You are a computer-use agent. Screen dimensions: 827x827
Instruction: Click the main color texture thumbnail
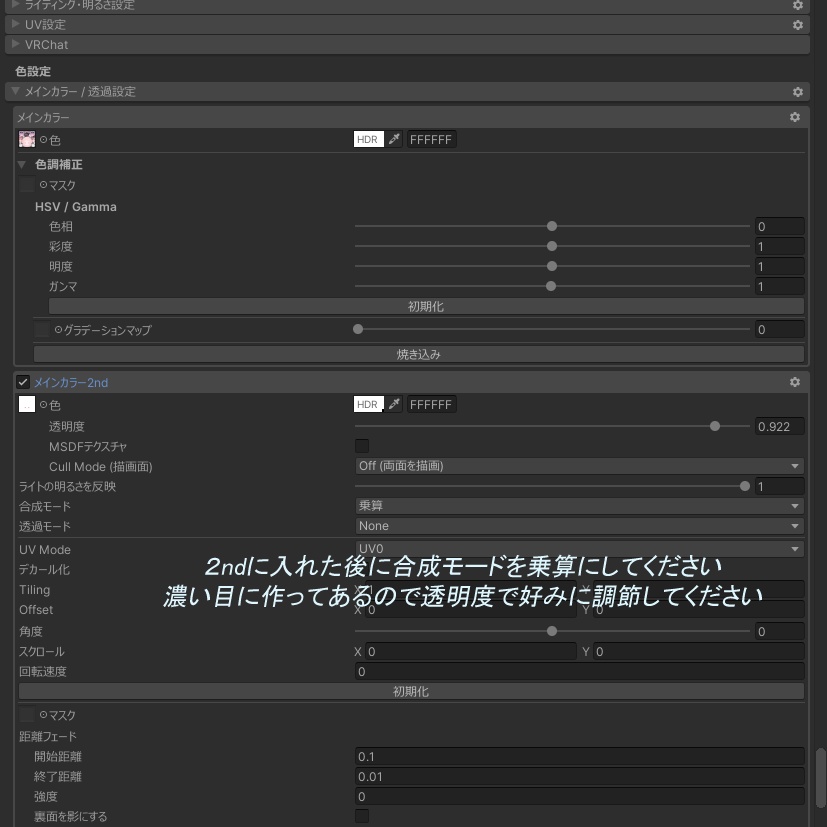[27, 139]
